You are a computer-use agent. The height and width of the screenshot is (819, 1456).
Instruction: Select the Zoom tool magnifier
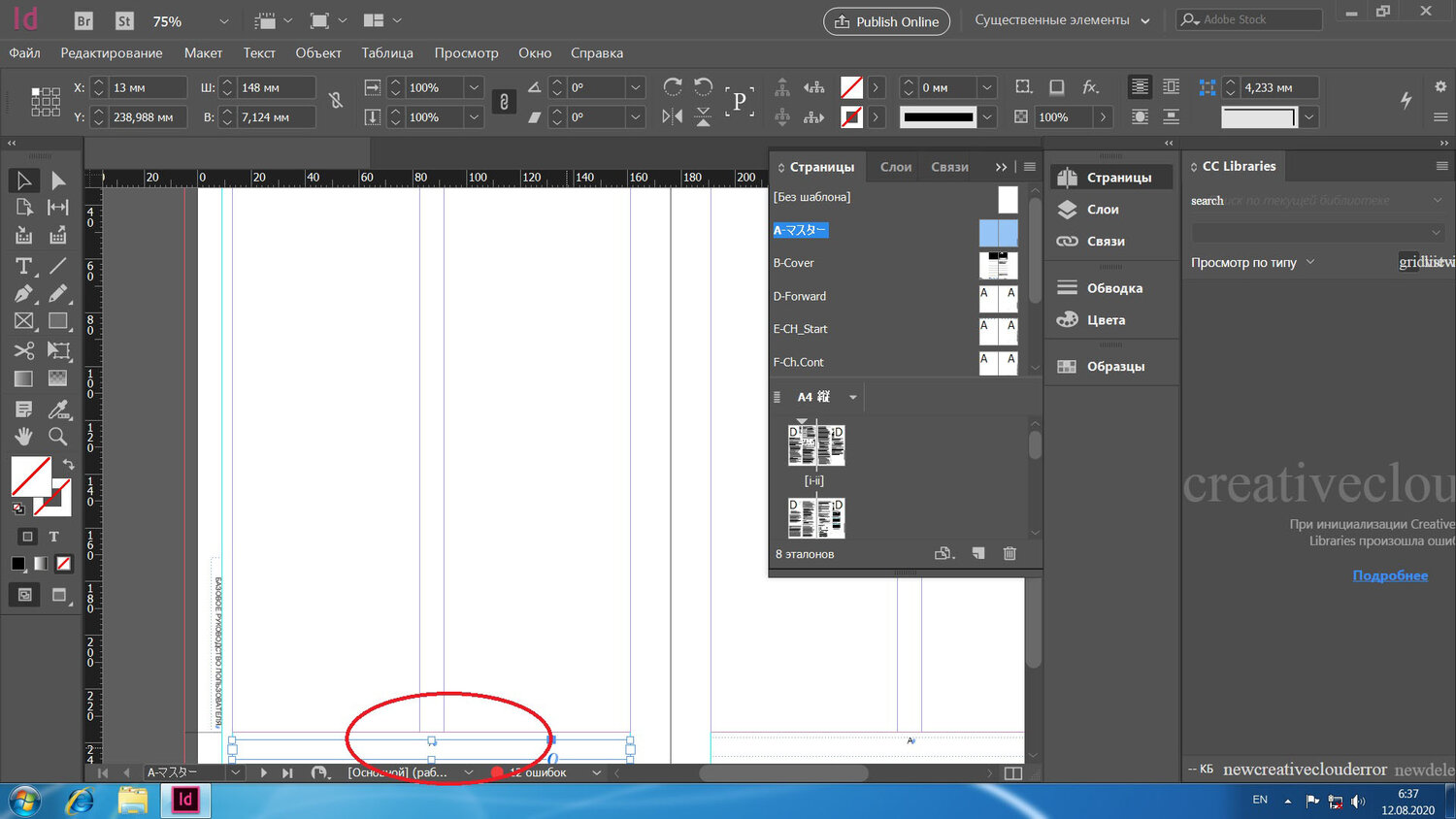click(58, 437)
